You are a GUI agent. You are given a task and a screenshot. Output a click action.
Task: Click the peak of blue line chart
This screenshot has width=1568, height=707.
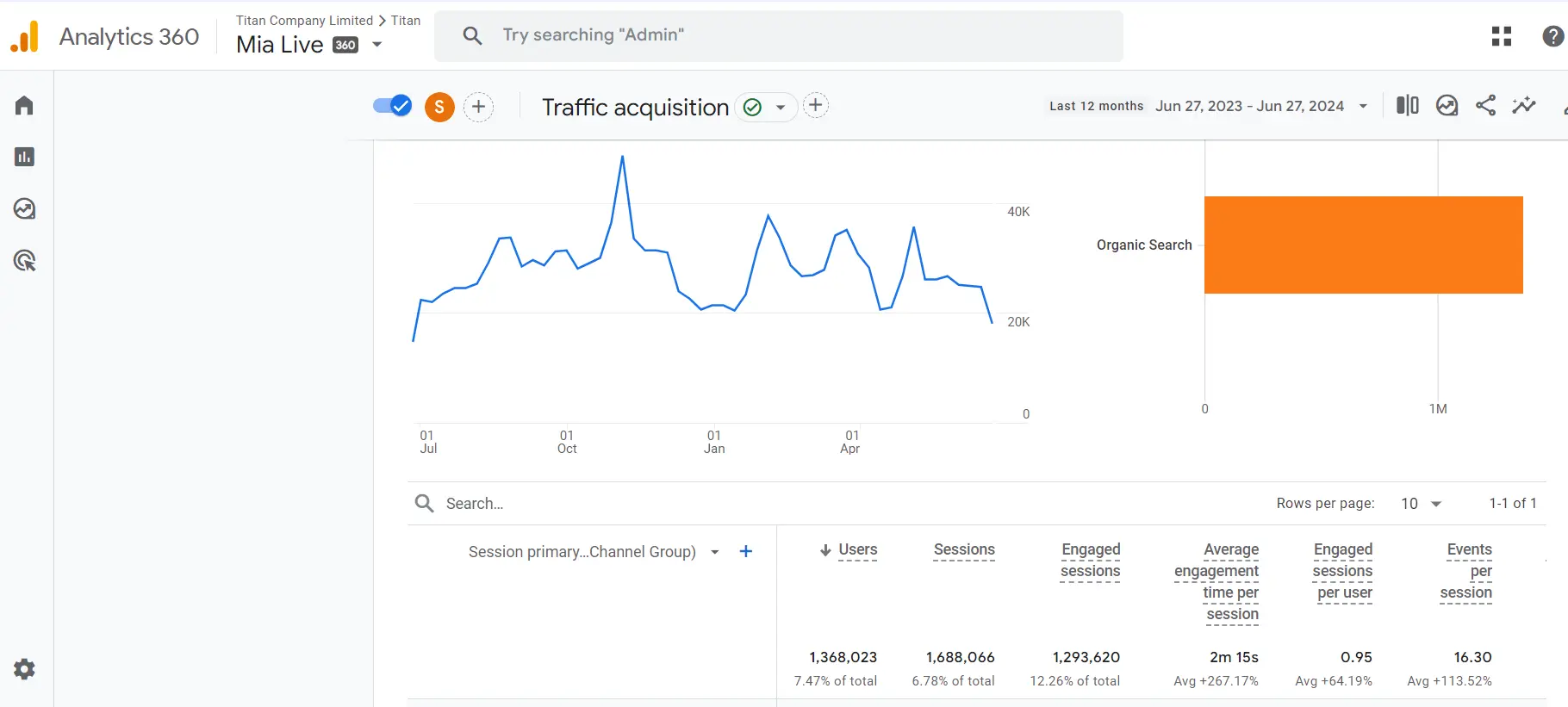622,157
